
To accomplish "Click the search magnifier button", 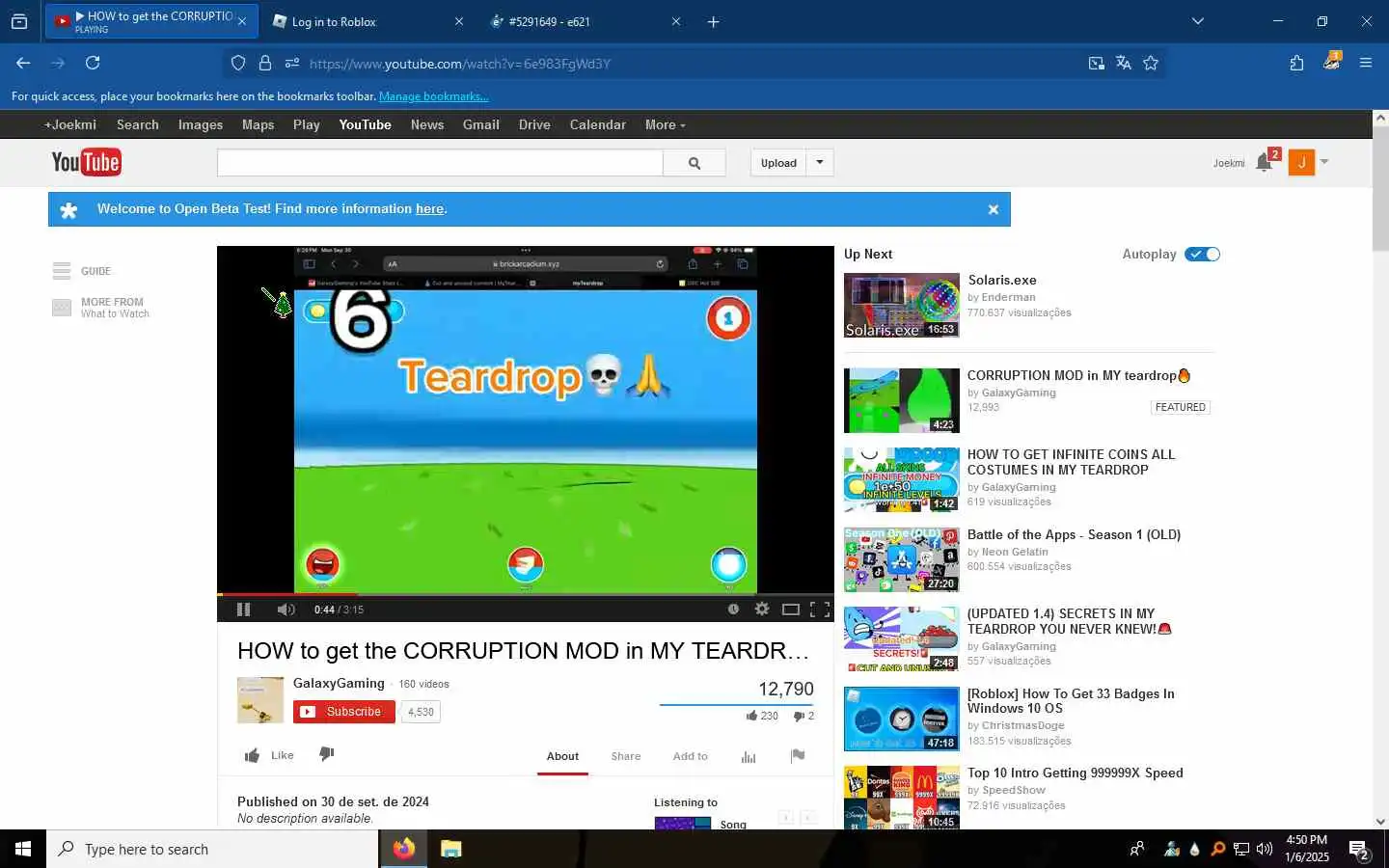I will coord(694,163).
